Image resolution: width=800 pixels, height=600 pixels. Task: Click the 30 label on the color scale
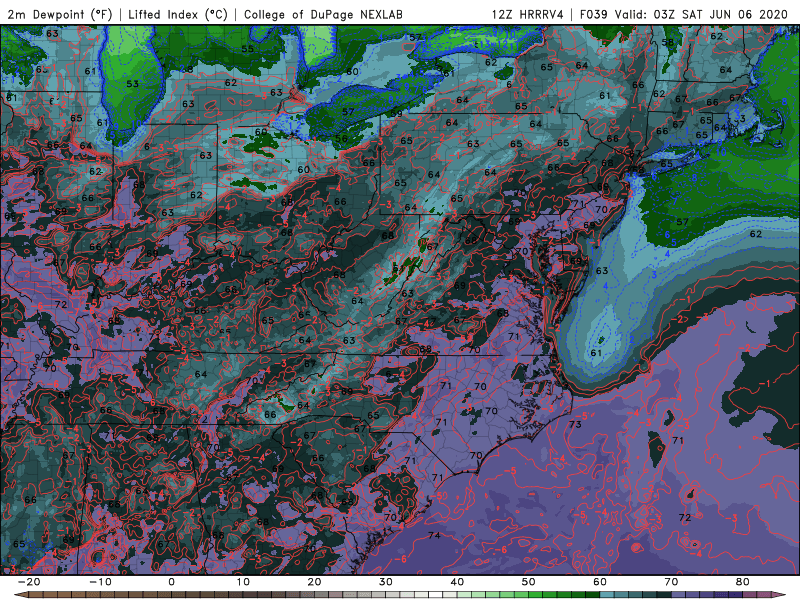pos(386,582)
